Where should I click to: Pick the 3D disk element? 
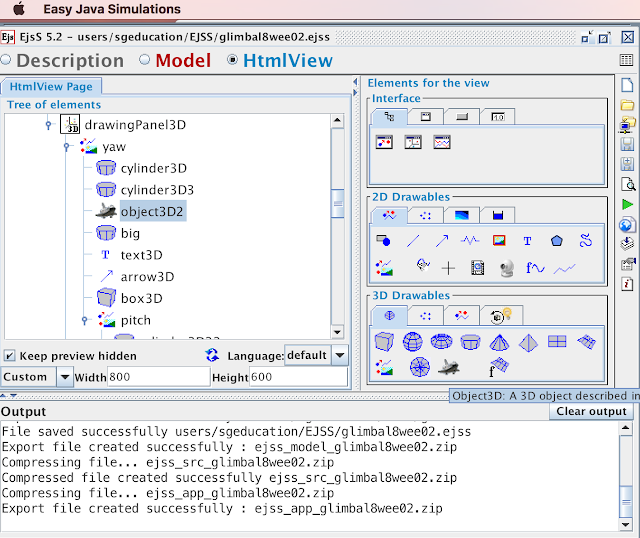[x=420, y=367]
